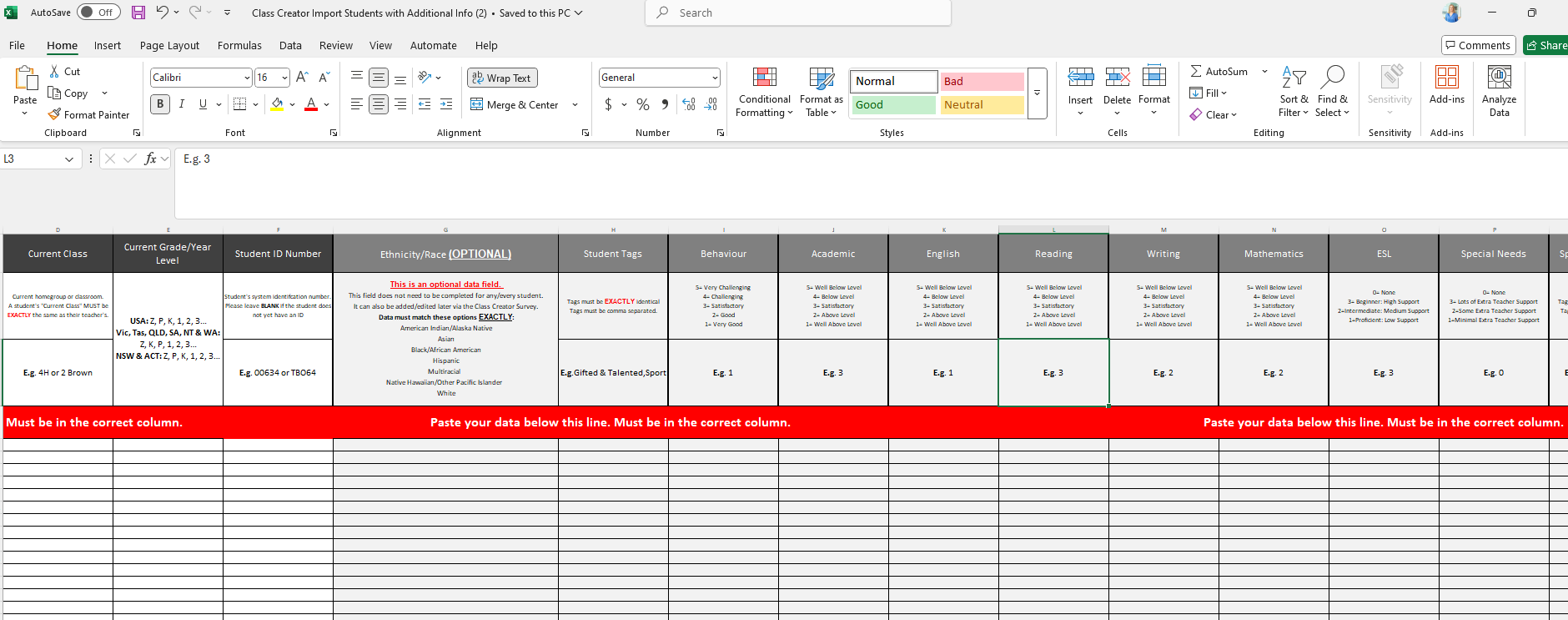Click Decrease Indent icon

[425, 104]
